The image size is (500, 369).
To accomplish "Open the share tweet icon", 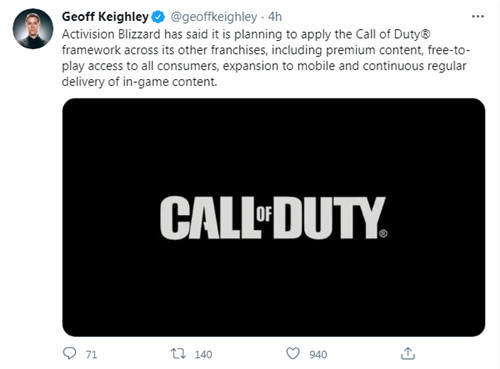I will pyautogui.click(x=408, y=353).
